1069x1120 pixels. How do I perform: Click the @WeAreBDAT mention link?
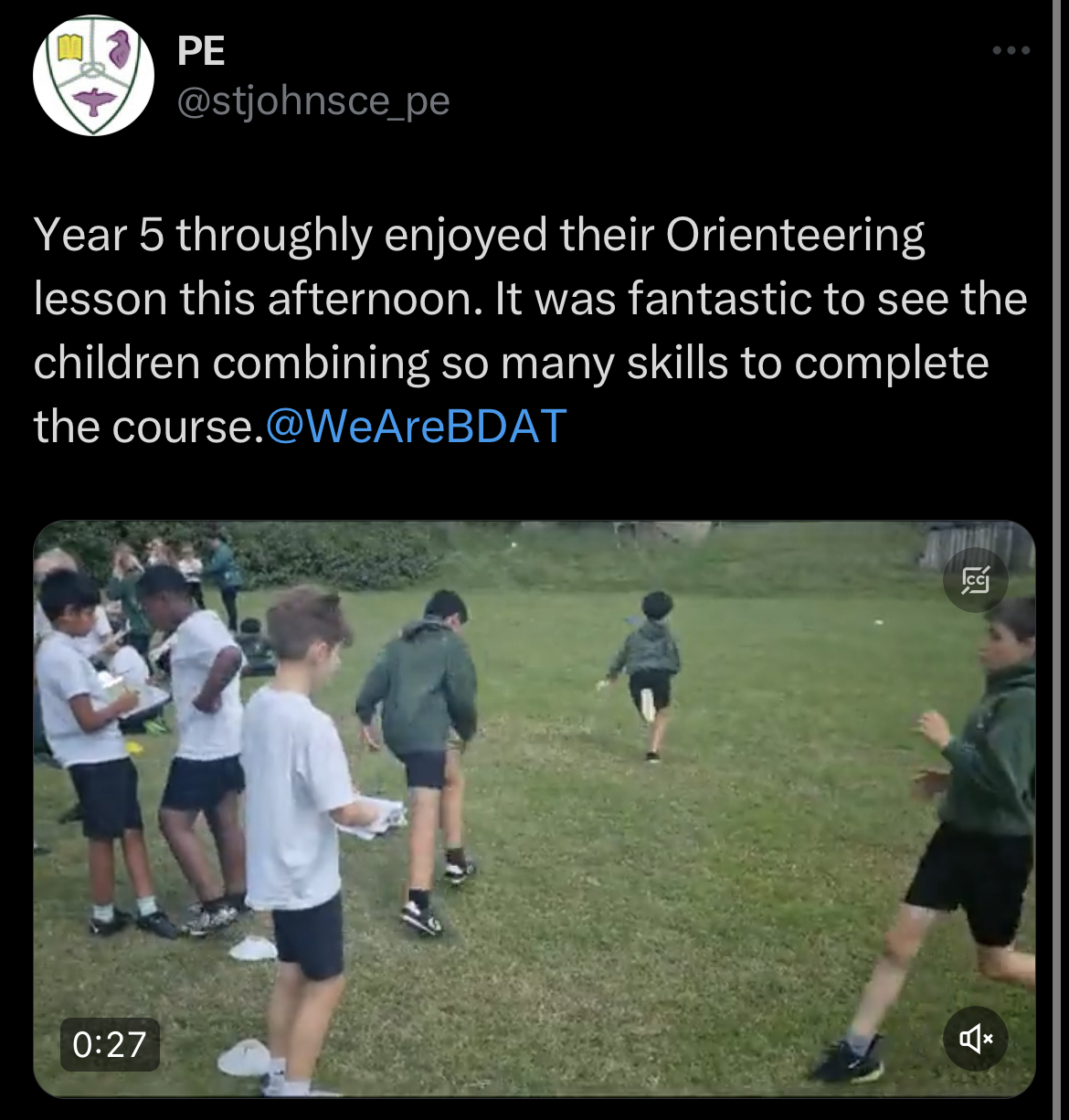click(416, 426)
